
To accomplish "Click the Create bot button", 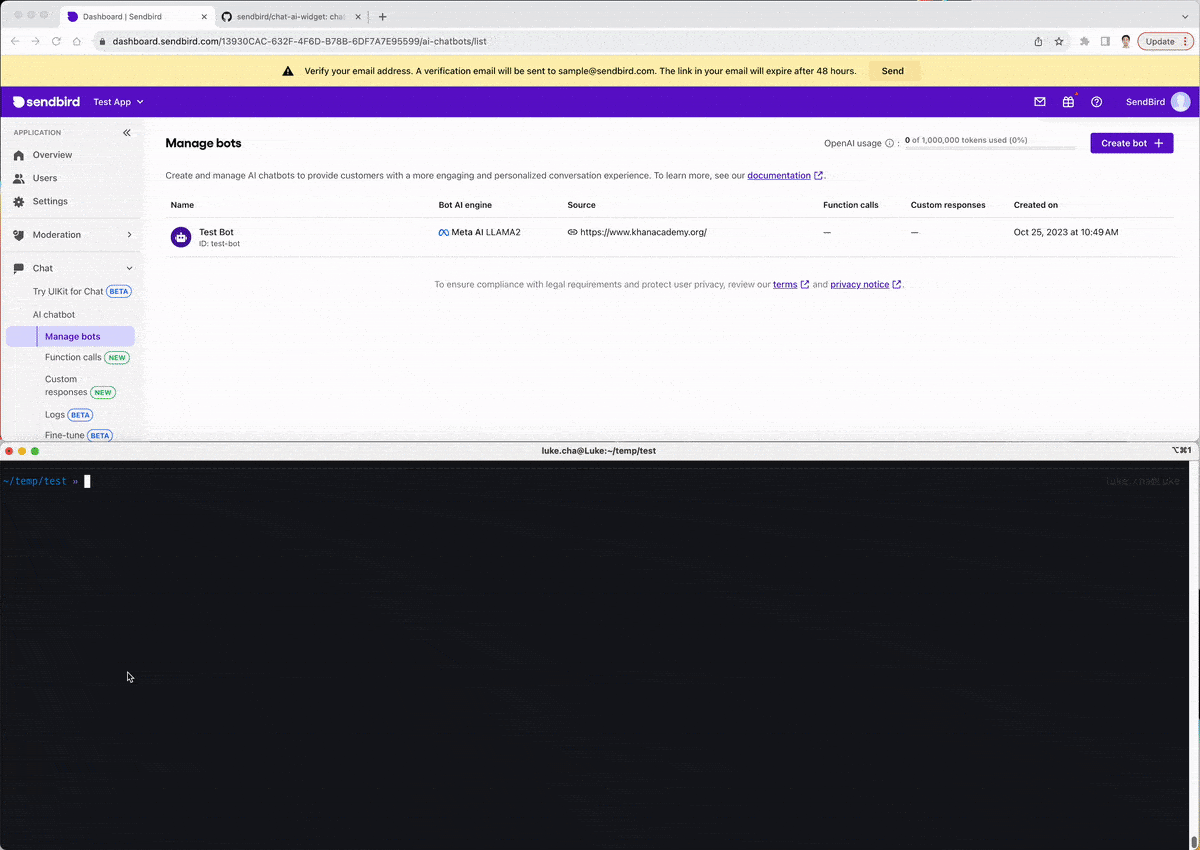I will coord(1132,143).
